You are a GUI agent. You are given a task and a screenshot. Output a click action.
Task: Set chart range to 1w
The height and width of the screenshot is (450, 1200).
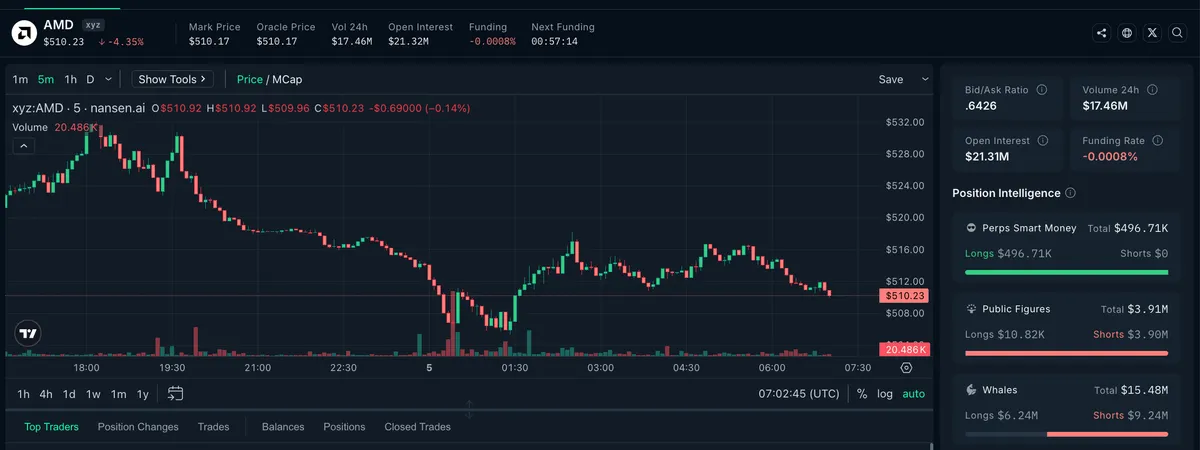93,394
